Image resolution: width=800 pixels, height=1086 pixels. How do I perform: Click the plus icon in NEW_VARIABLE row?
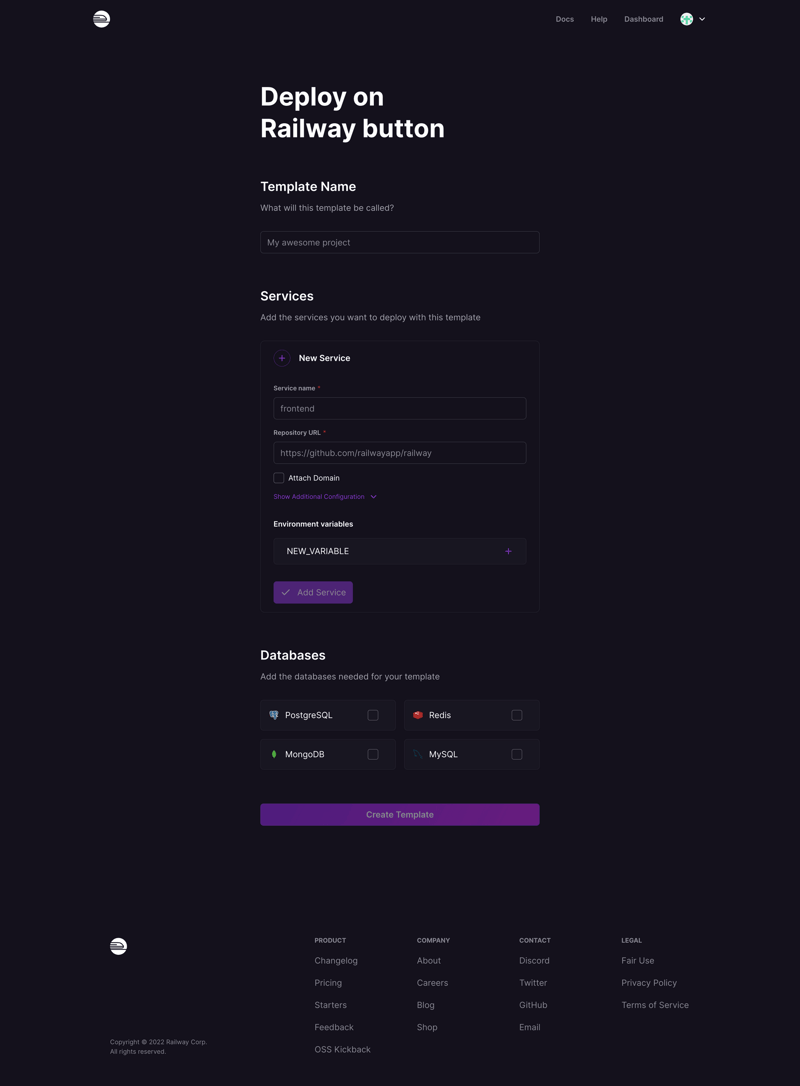508,551
